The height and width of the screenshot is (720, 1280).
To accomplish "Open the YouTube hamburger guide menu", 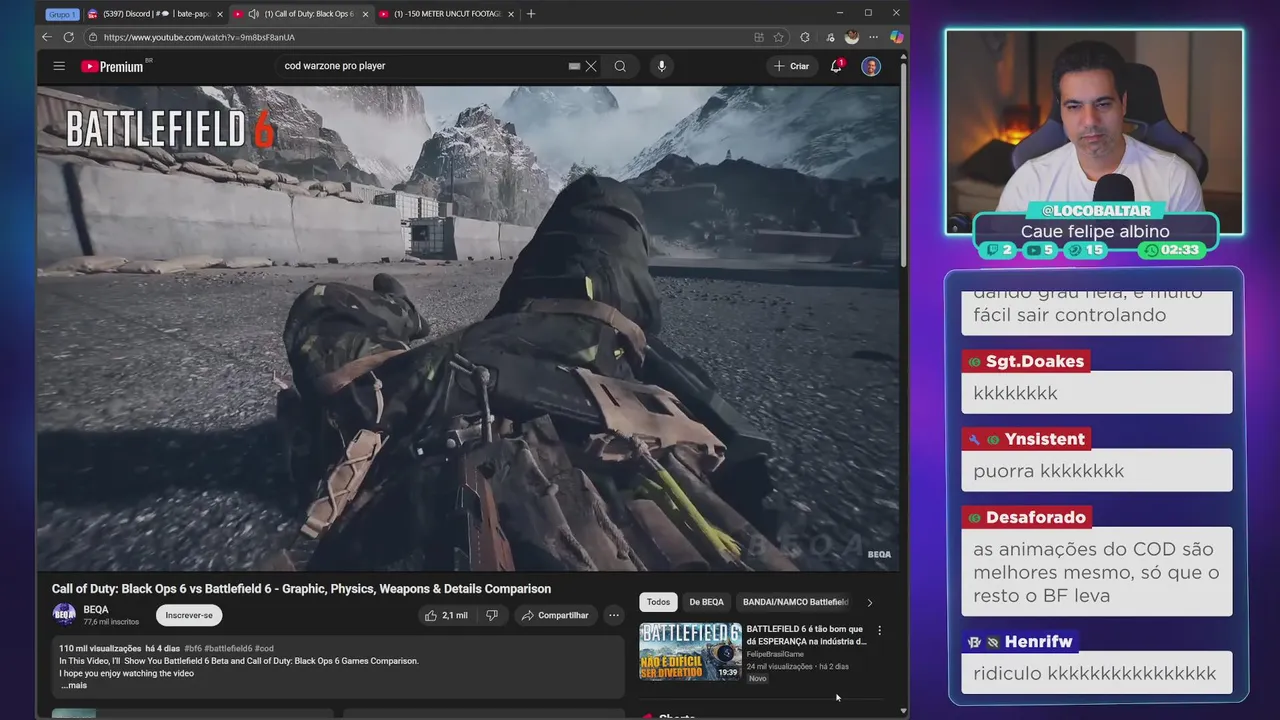I will point(59,66).
